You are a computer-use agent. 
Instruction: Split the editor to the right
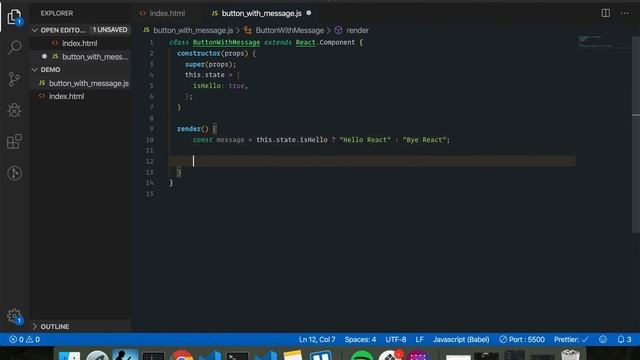click(x=605, y=13)
